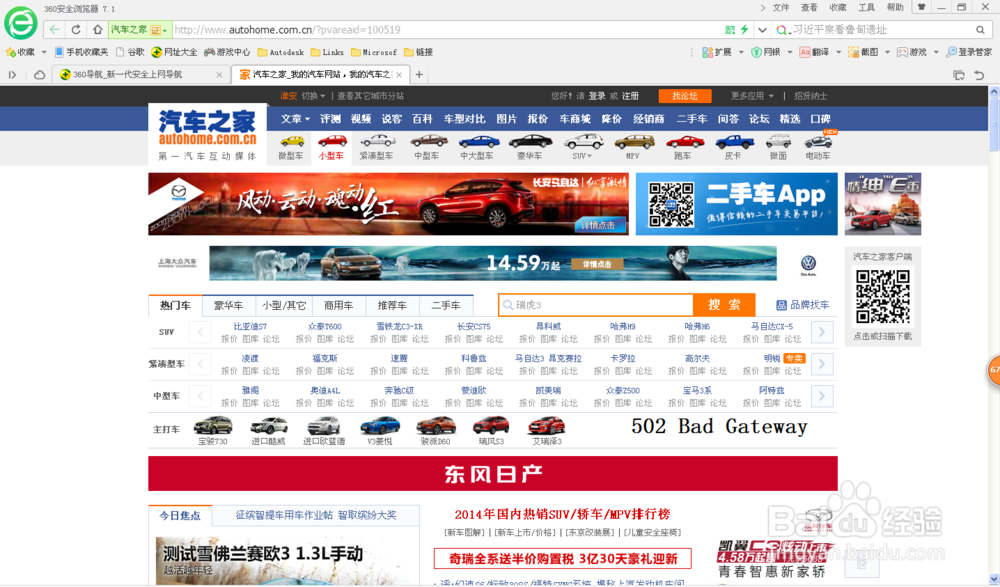Open the 工具 browser menu
The image size is (1000, 587).
point(866,8)
